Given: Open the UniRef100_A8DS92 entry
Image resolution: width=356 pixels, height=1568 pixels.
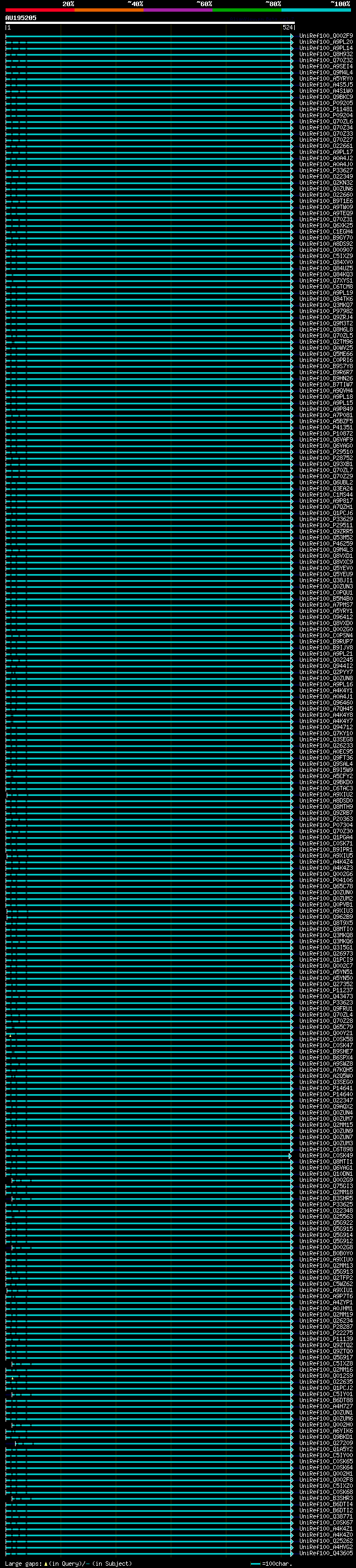Looking at the screenshot, I should point(325,244).
